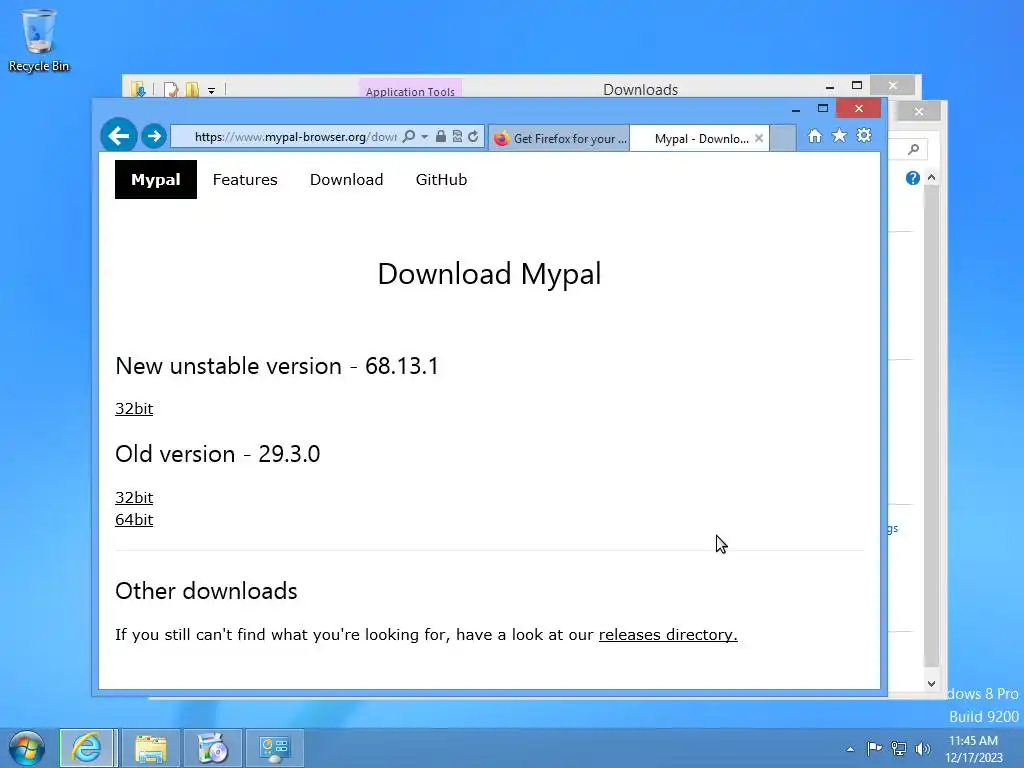Download the 32bit old version 29.3.0
Screen dimensions: 1024x768
[134, 498]
